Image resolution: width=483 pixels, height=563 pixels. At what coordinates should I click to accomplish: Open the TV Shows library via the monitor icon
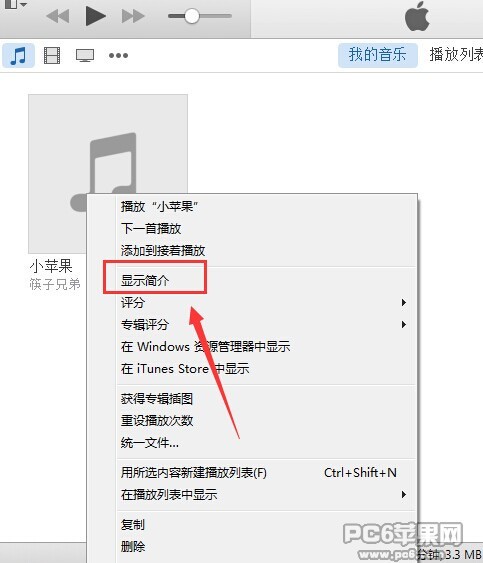click(x=85, y=55)
